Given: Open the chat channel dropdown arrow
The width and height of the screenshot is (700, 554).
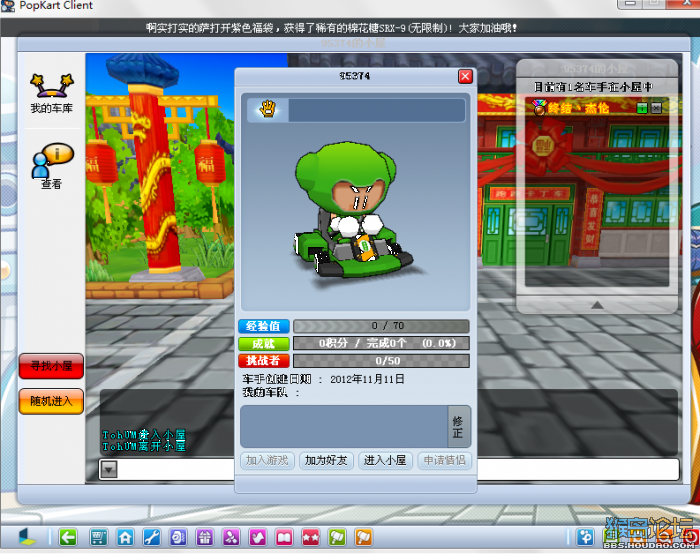Looking at the screenshot, I should coord(109,469).
